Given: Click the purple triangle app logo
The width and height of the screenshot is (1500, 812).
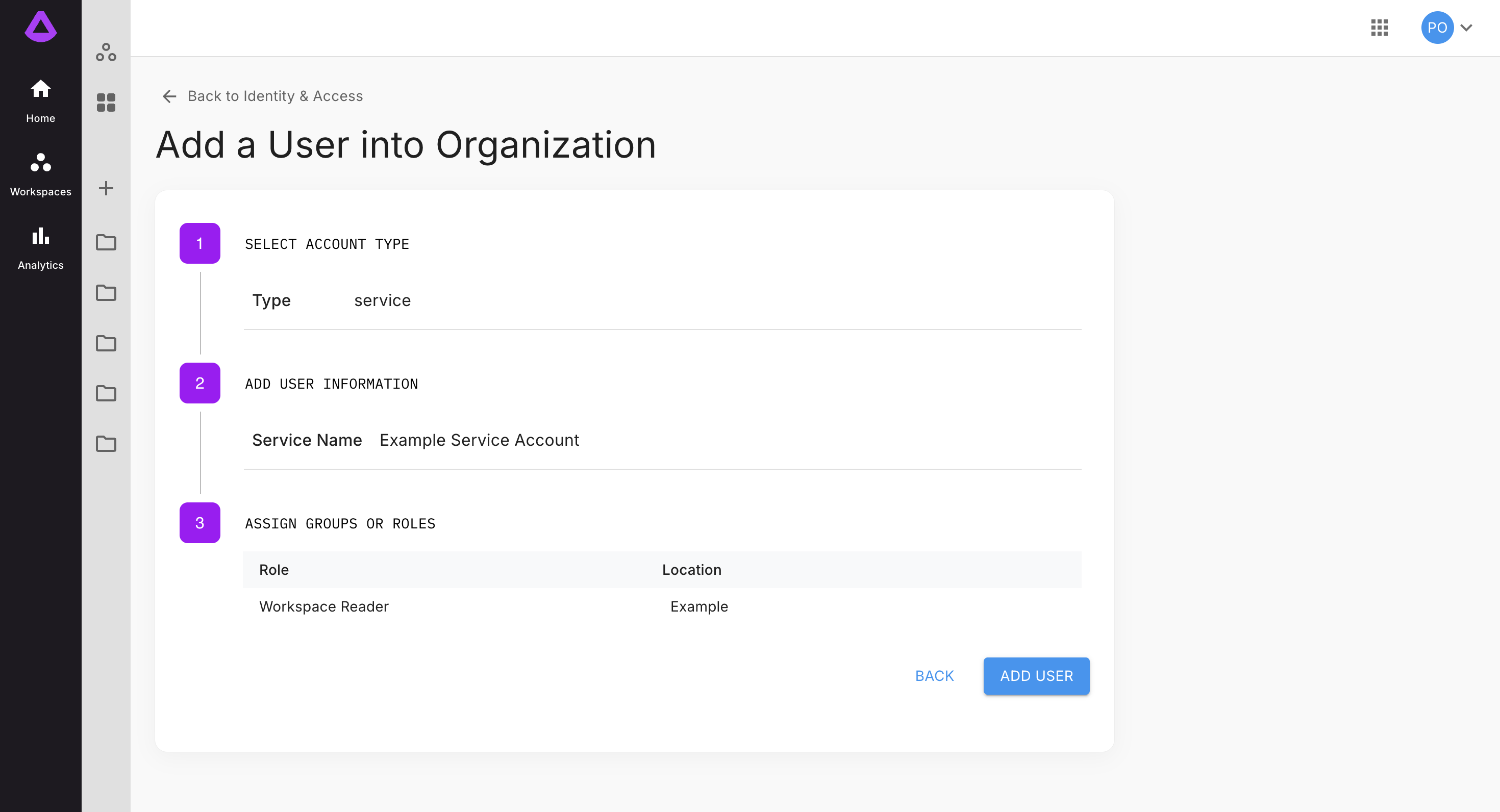Looking at the screenshot, I should click(41, 27).
